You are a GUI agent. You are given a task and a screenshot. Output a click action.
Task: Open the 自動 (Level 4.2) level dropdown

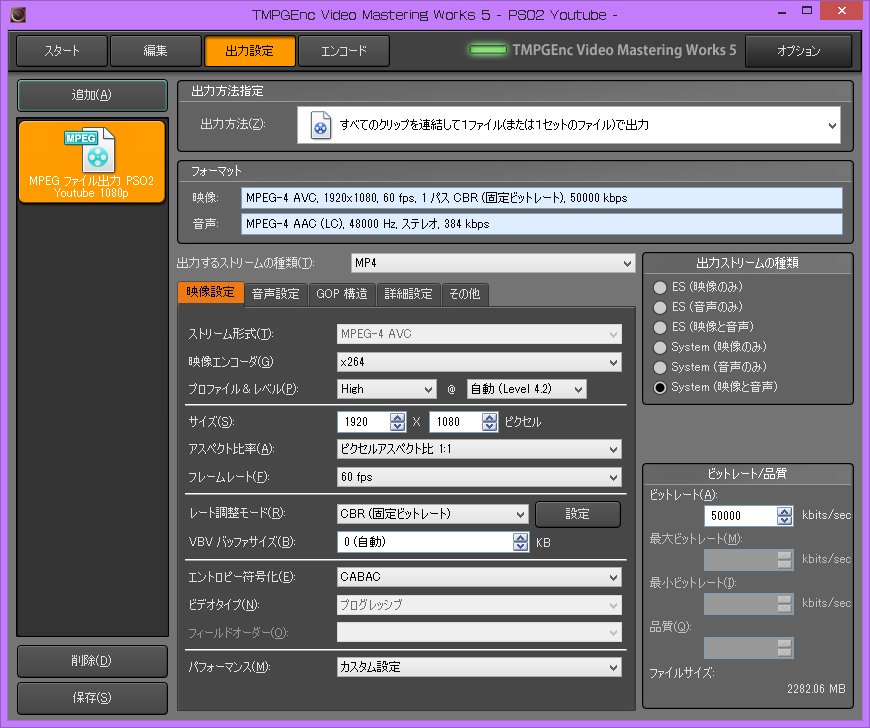[x=527, y=389]
